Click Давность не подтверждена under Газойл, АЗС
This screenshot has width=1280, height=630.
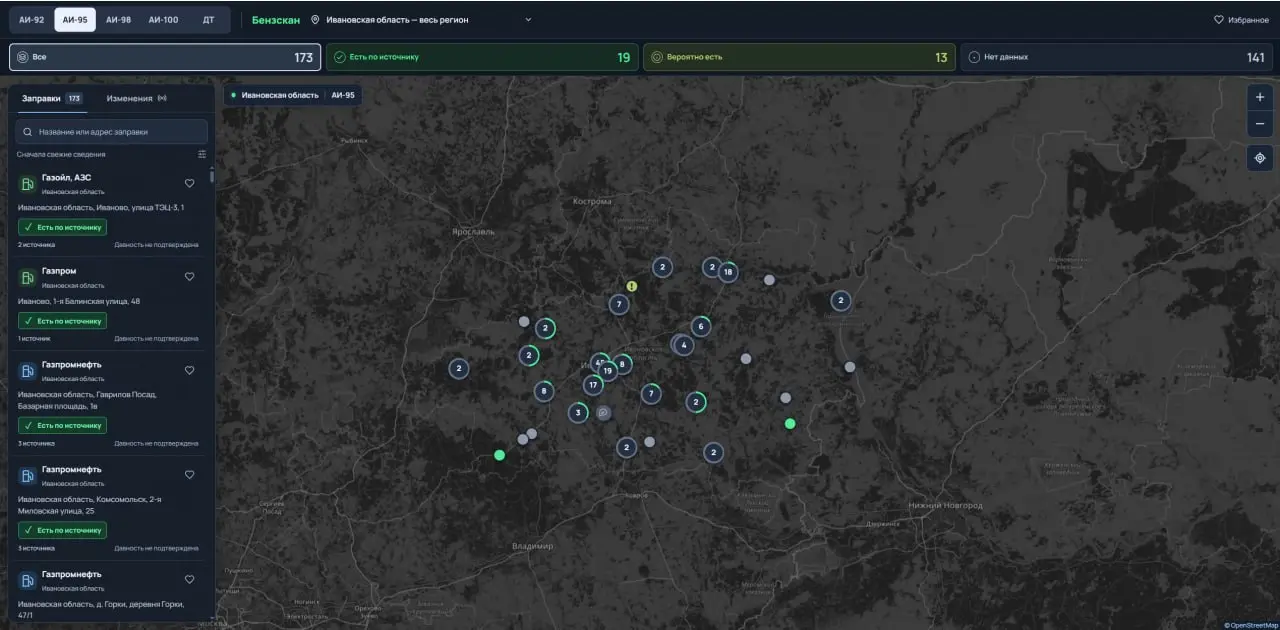pos(156,244)
